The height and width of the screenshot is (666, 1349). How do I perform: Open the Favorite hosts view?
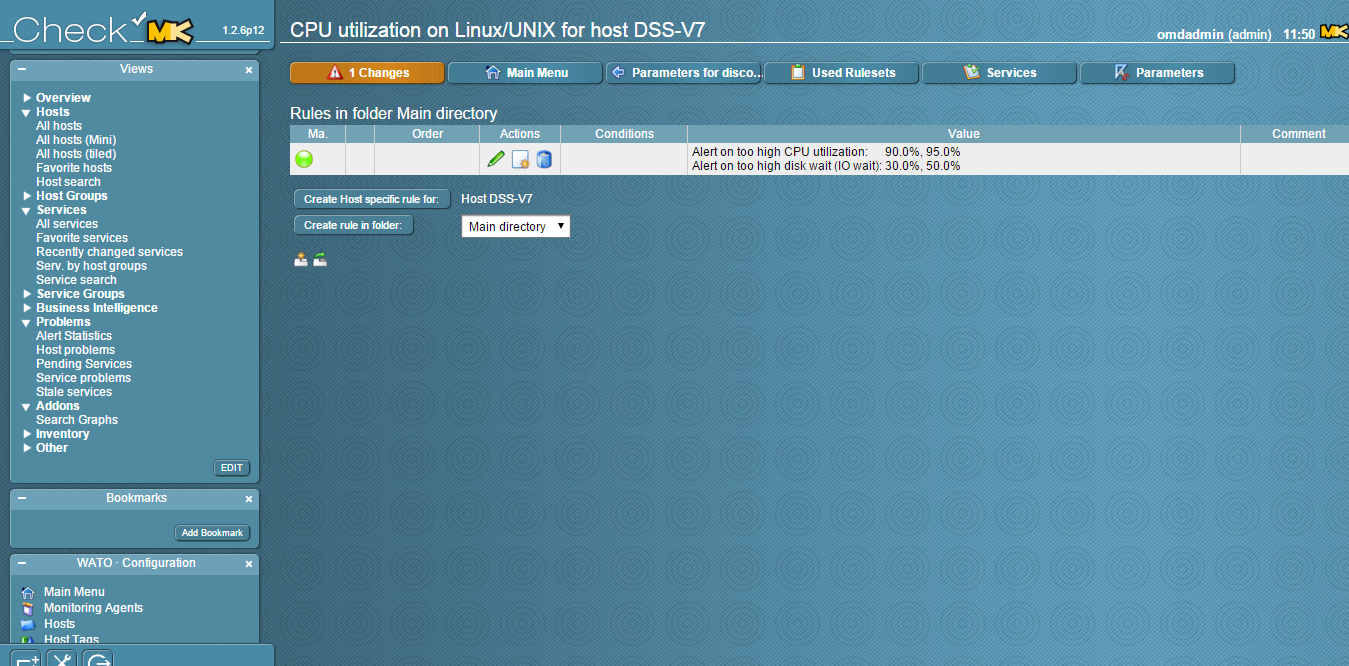(x=74, y=168)
